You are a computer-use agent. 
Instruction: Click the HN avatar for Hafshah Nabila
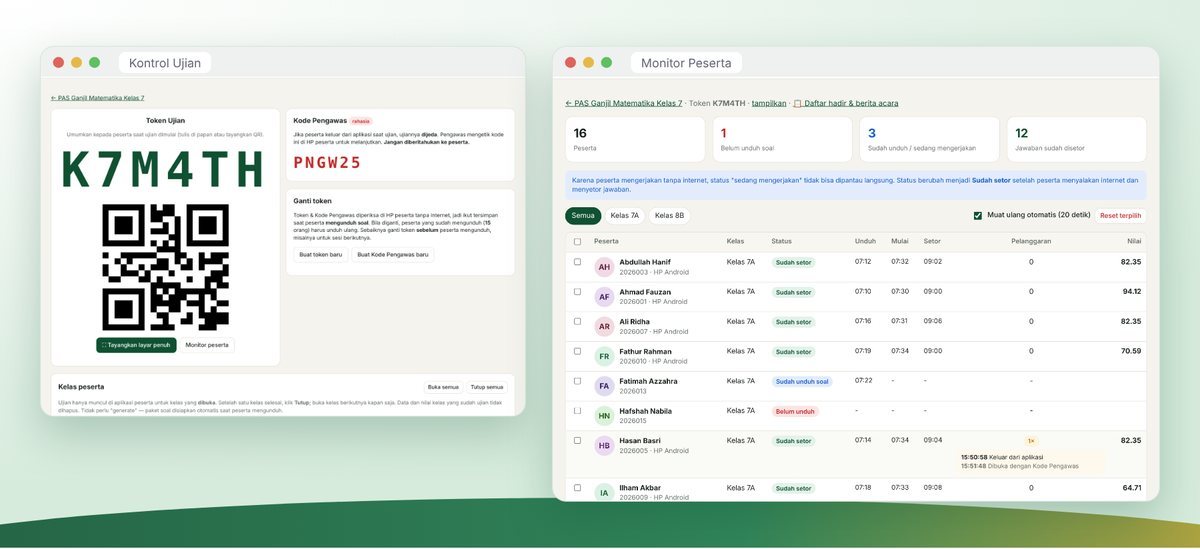tap(604, 416)
